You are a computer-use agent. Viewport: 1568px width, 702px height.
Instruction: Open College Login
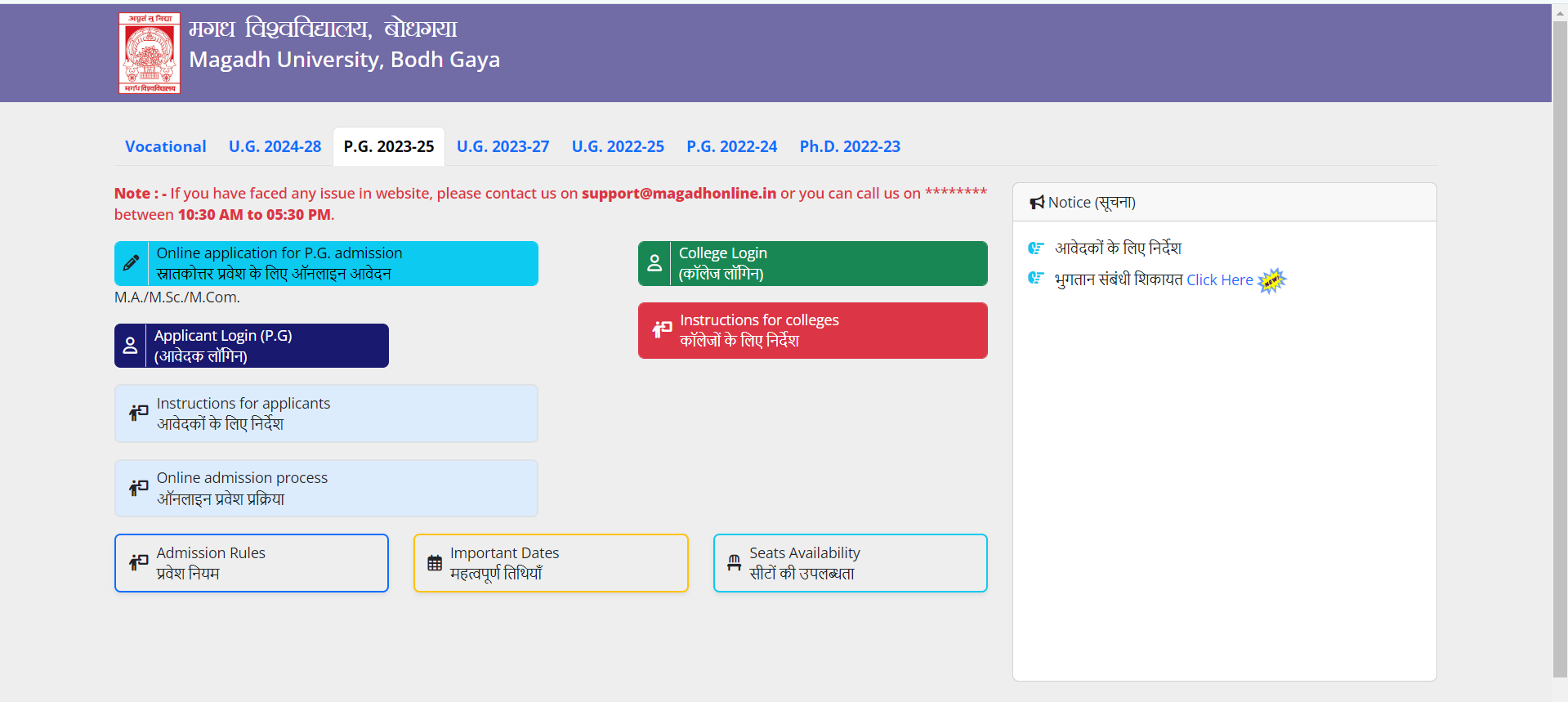(813, 263)
